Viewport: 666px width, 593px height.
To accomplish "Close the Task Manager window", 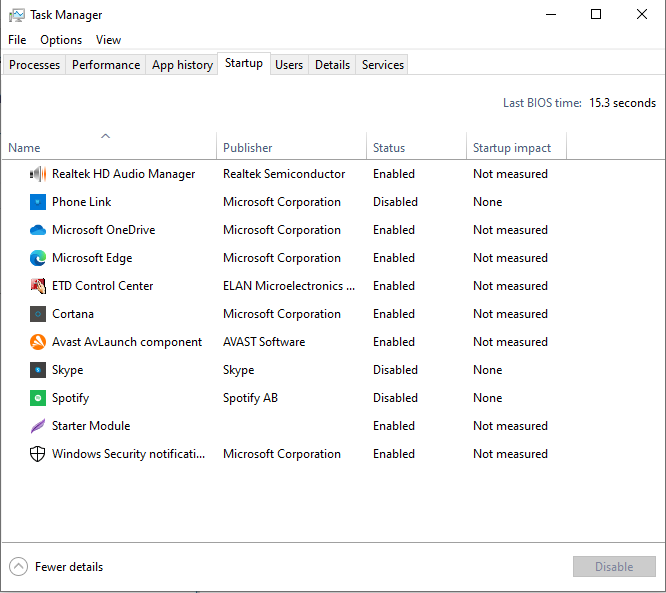I will point(642,14).
